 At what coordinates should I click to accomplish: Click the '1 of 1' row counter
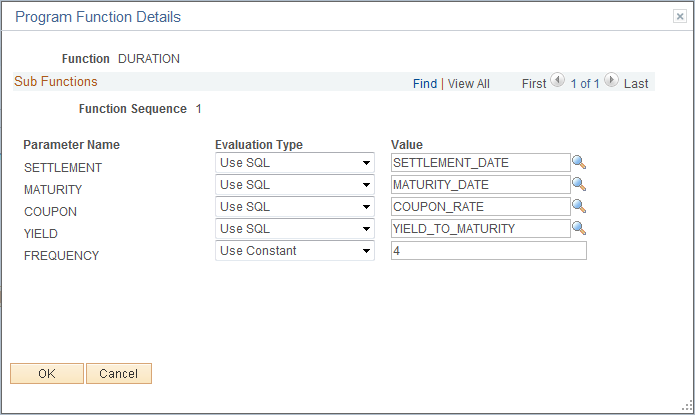(585, 84)
